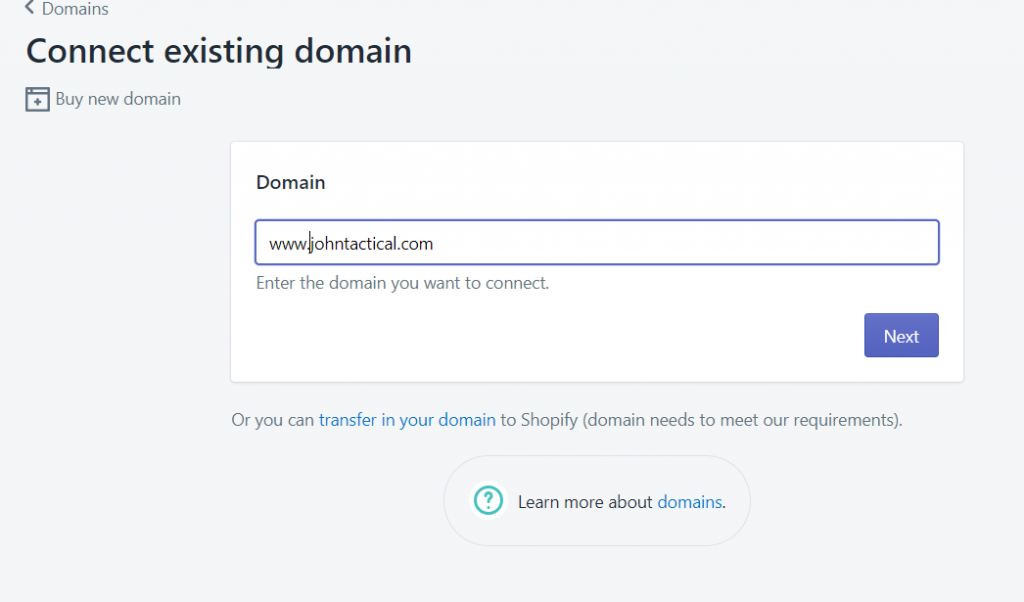Open the transfer in your domain link

[407, 420]
